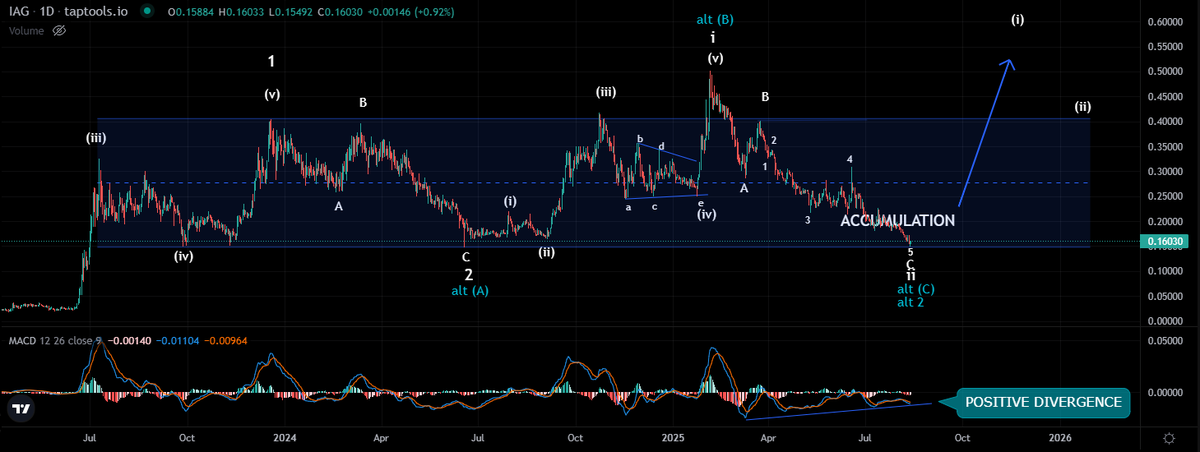Click the TradingView logo badge

20,409
